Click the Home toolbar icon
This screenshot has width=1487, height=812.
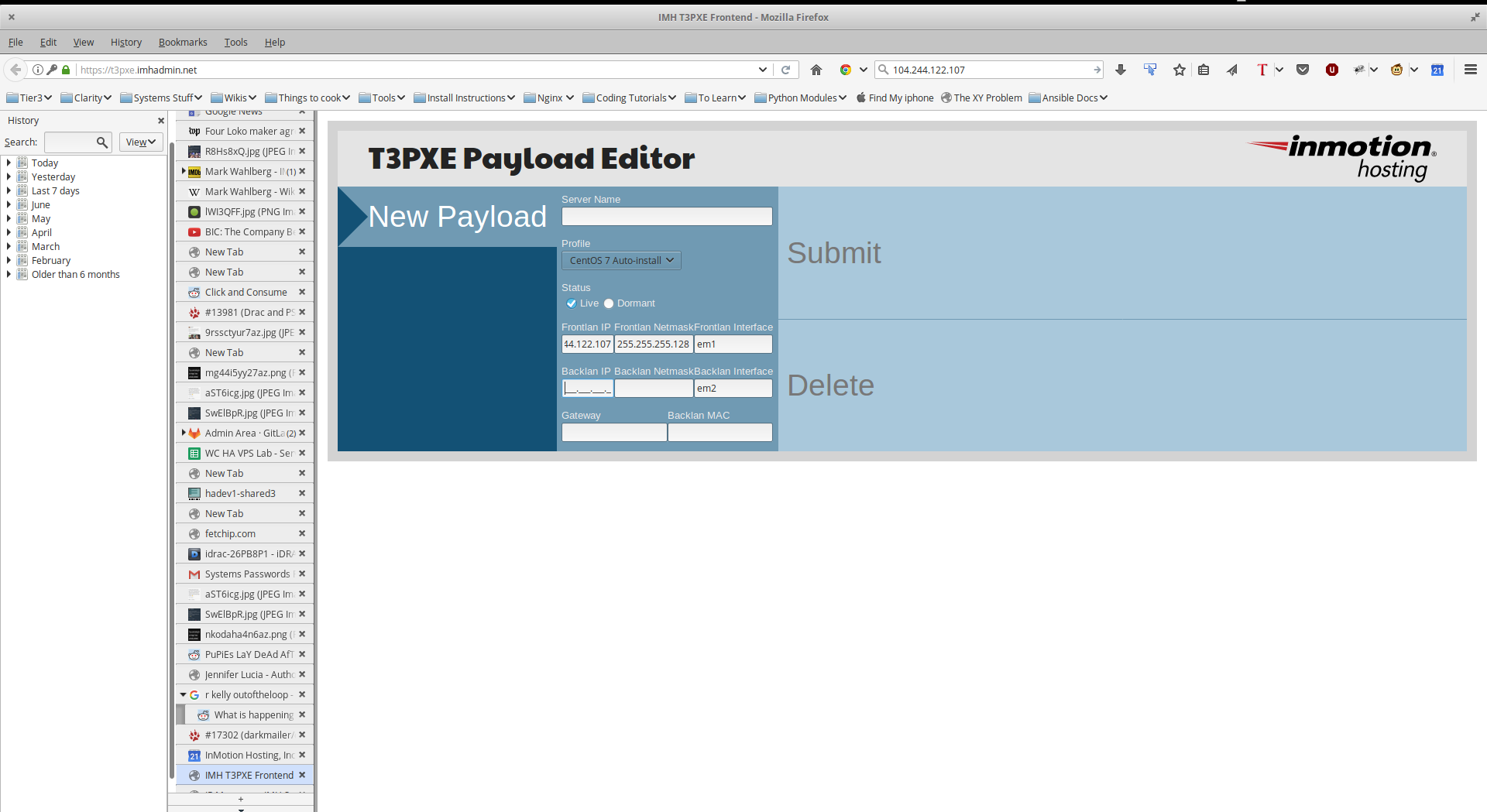[x=816, y=70]
